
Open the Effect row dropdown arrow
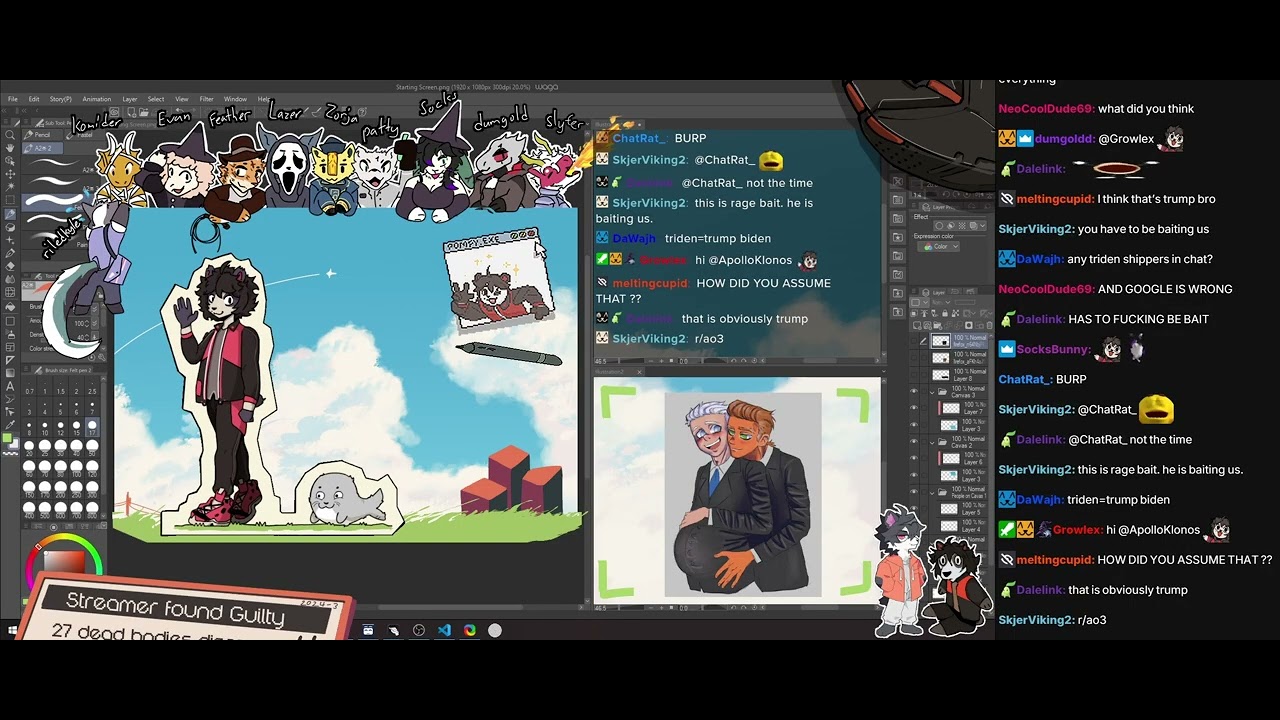[983, 226]
